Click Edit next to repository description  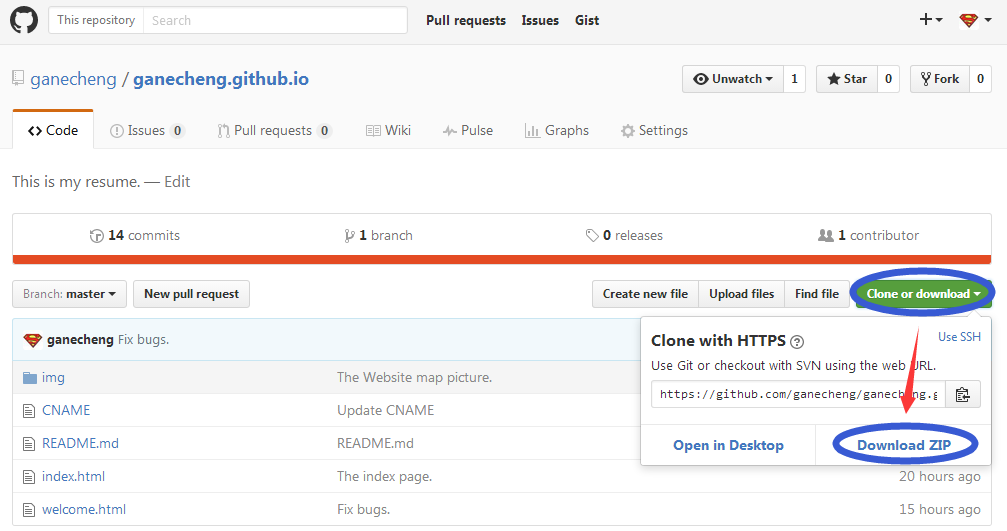pyautogui.click(x=177, y=182)
